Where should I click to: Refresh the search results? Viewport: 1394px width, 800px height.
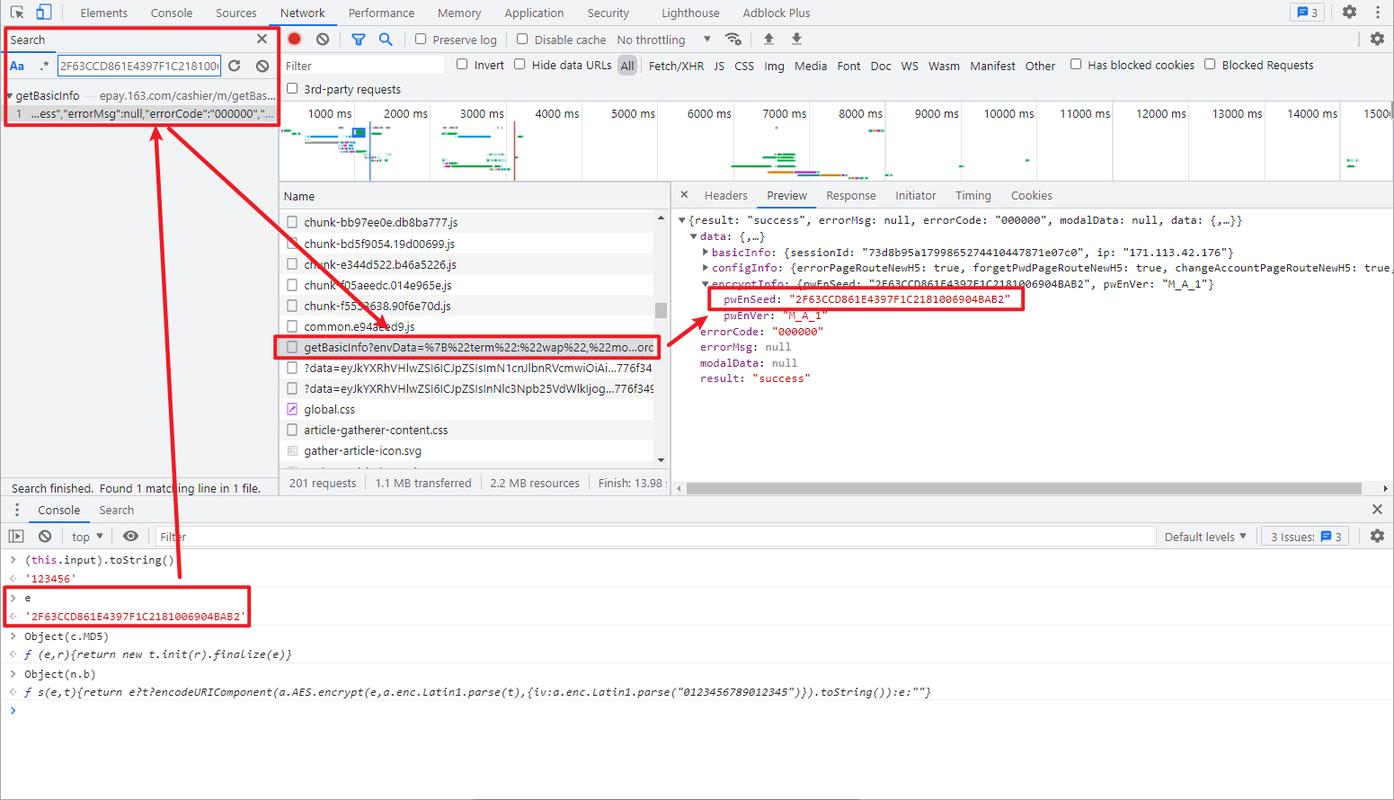(x=234, y=66)
